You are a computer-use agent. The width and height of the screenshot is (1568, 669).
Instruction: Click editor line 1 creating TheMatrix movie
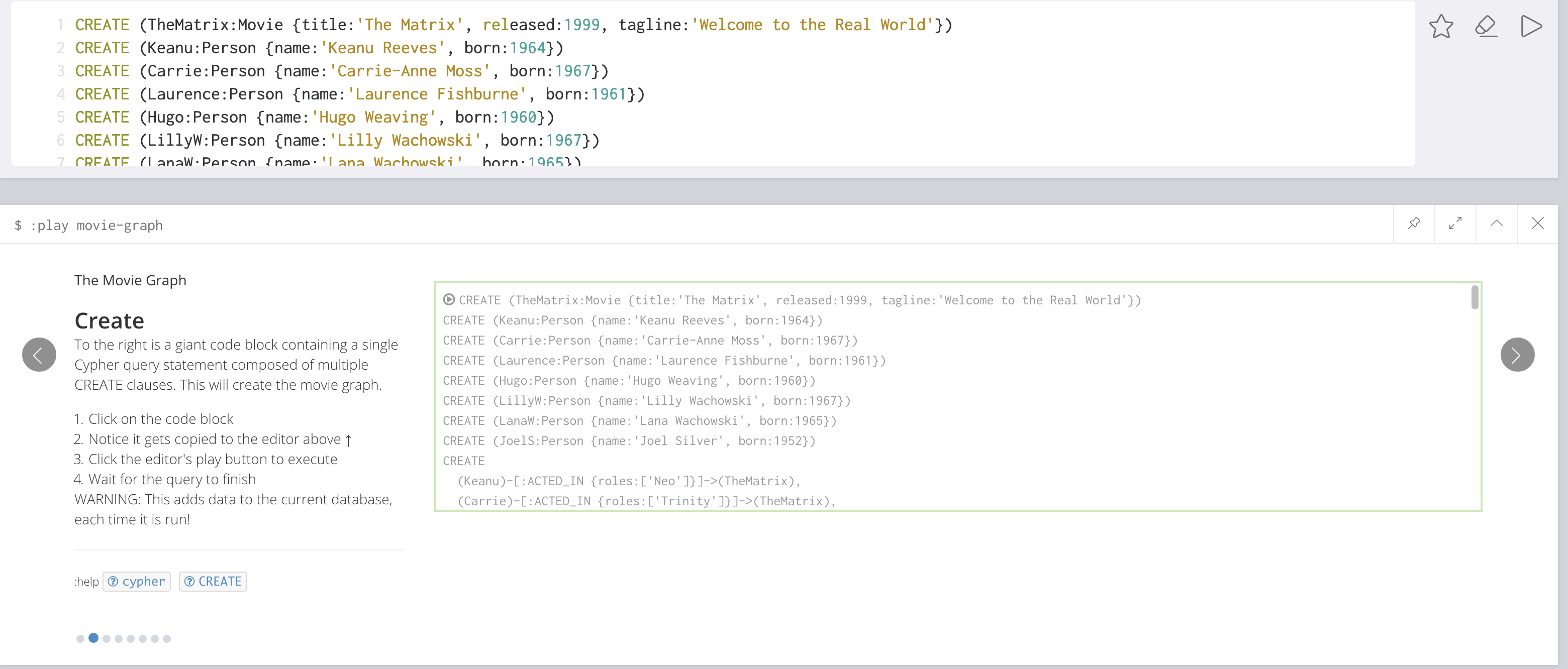coord(513,25)
